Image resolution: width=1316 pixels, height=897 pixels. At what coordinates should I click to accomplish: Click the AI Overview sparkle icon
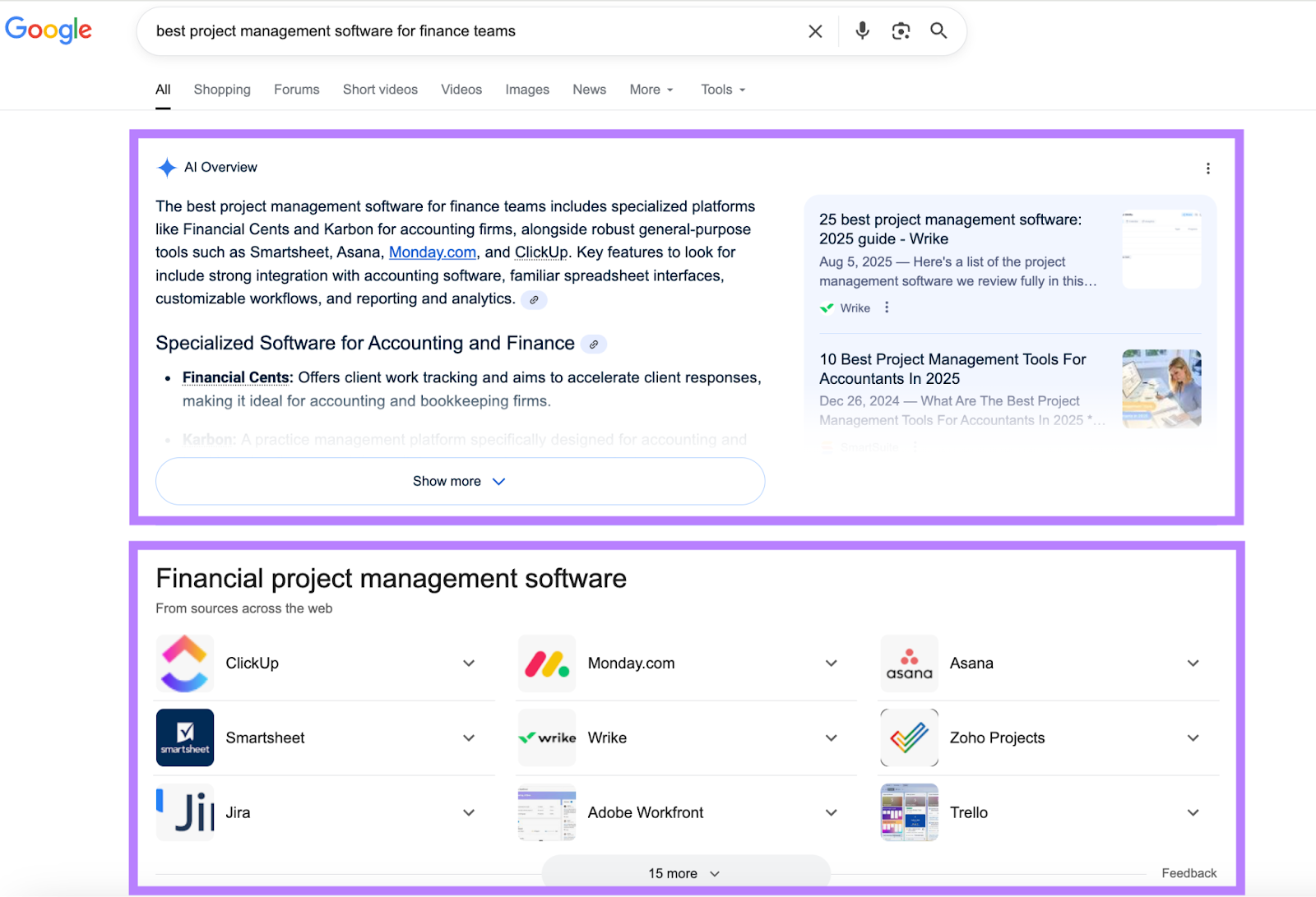click(x=166, y=167)
